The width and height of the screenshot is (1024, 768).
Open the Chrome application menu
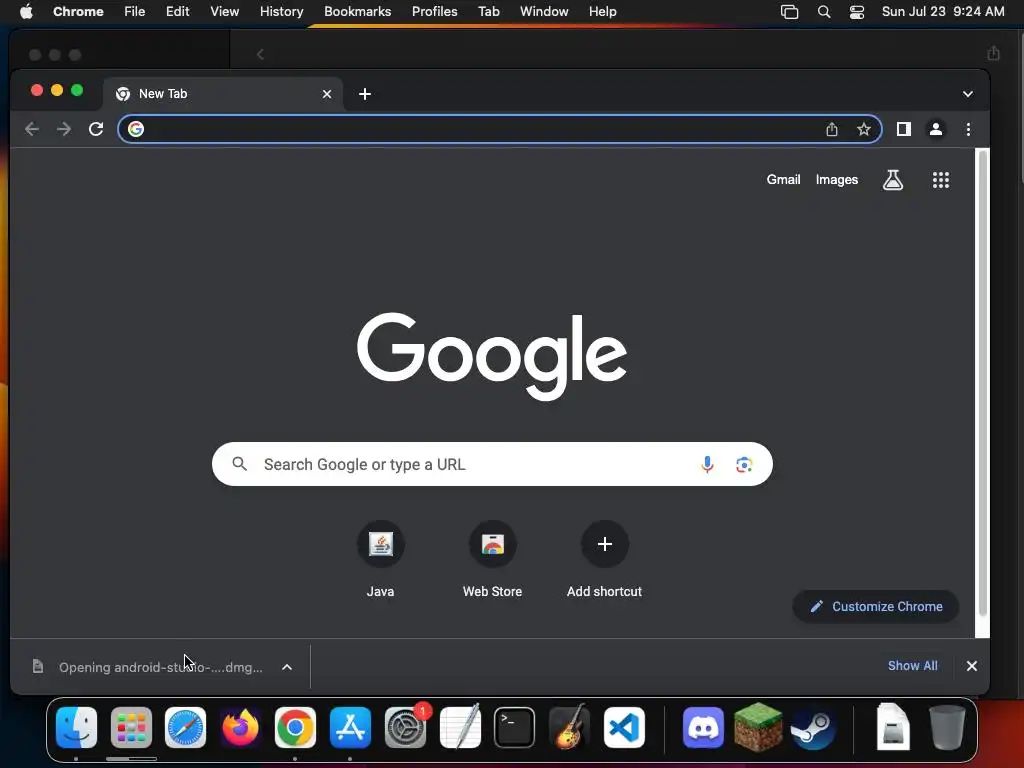(x=78, y=11)
